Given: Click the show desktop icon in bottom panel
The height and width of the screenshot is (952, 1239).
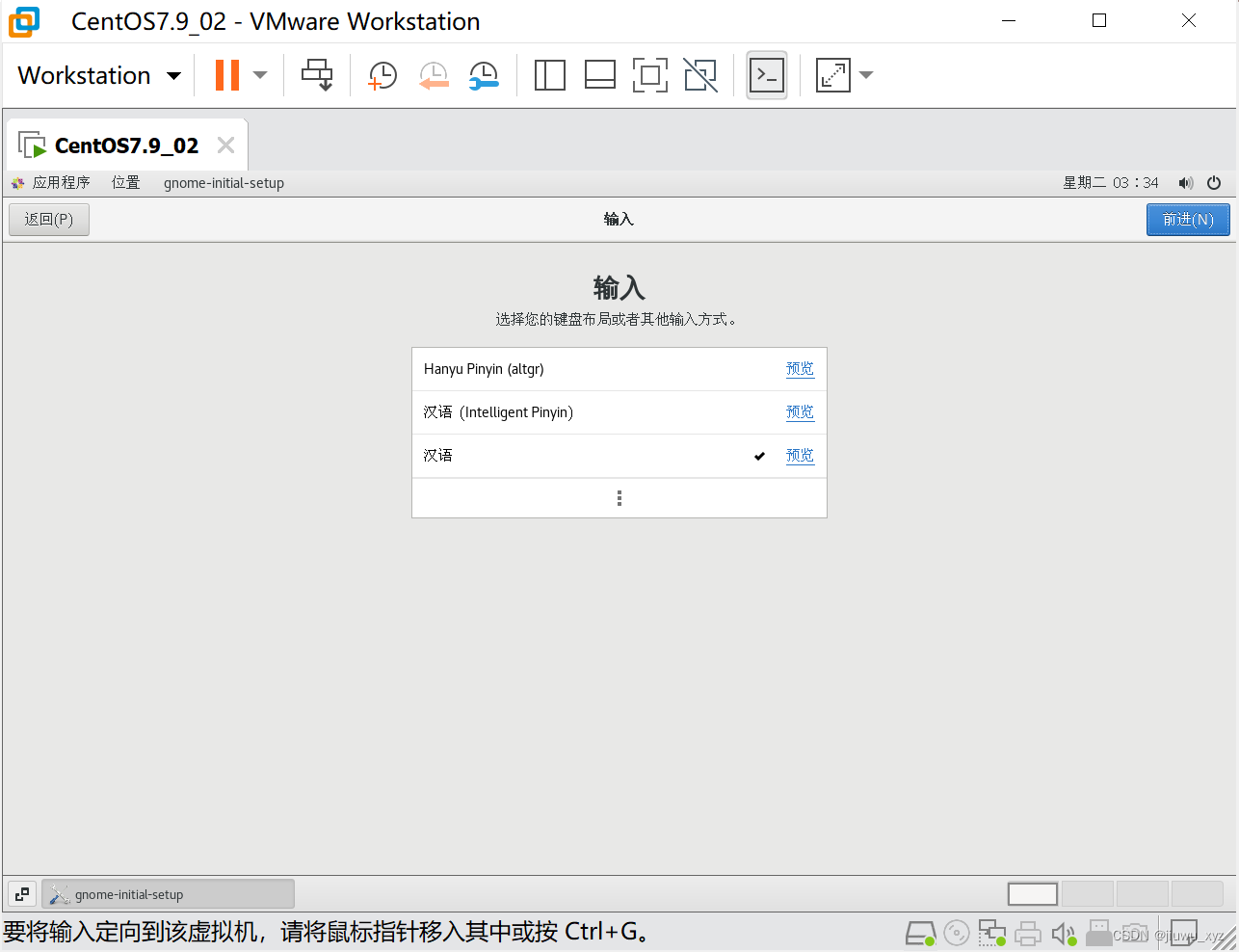Looking at the screenshot, I should tap(22, 894).
